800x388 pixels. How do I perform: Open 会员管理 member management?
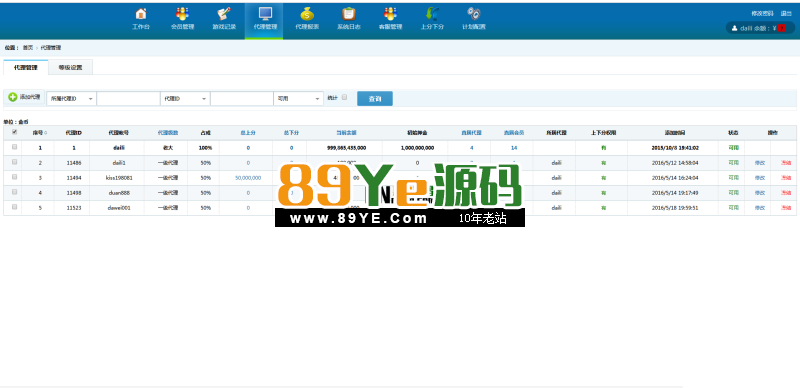point(182,19)
